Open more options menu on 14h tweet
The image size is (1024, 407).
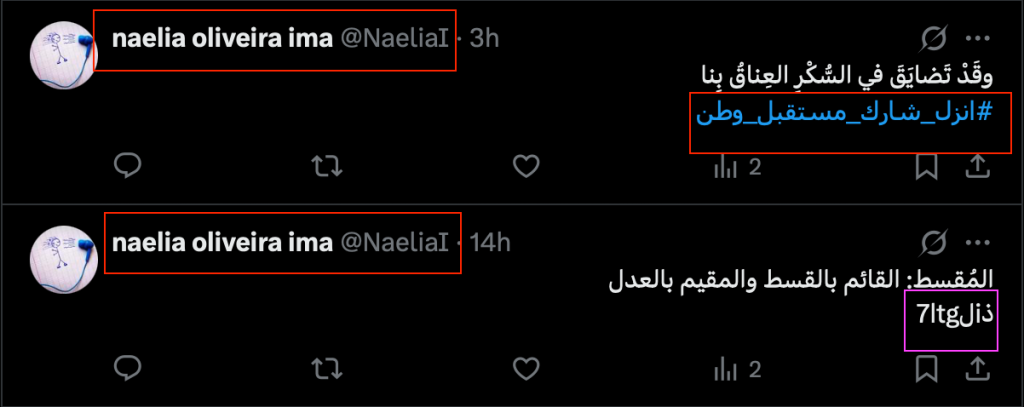pyautogui.click(x=977, y=242)
